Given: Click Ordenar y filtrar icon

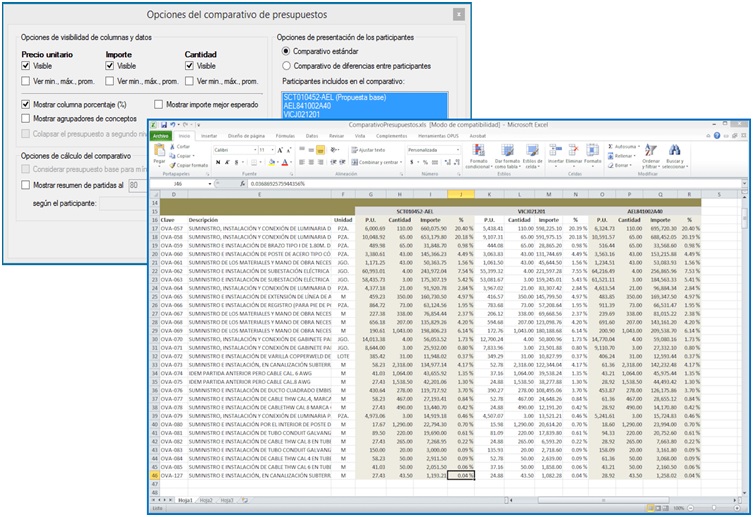Looking at the screenshot, I should tap(650, 152).
